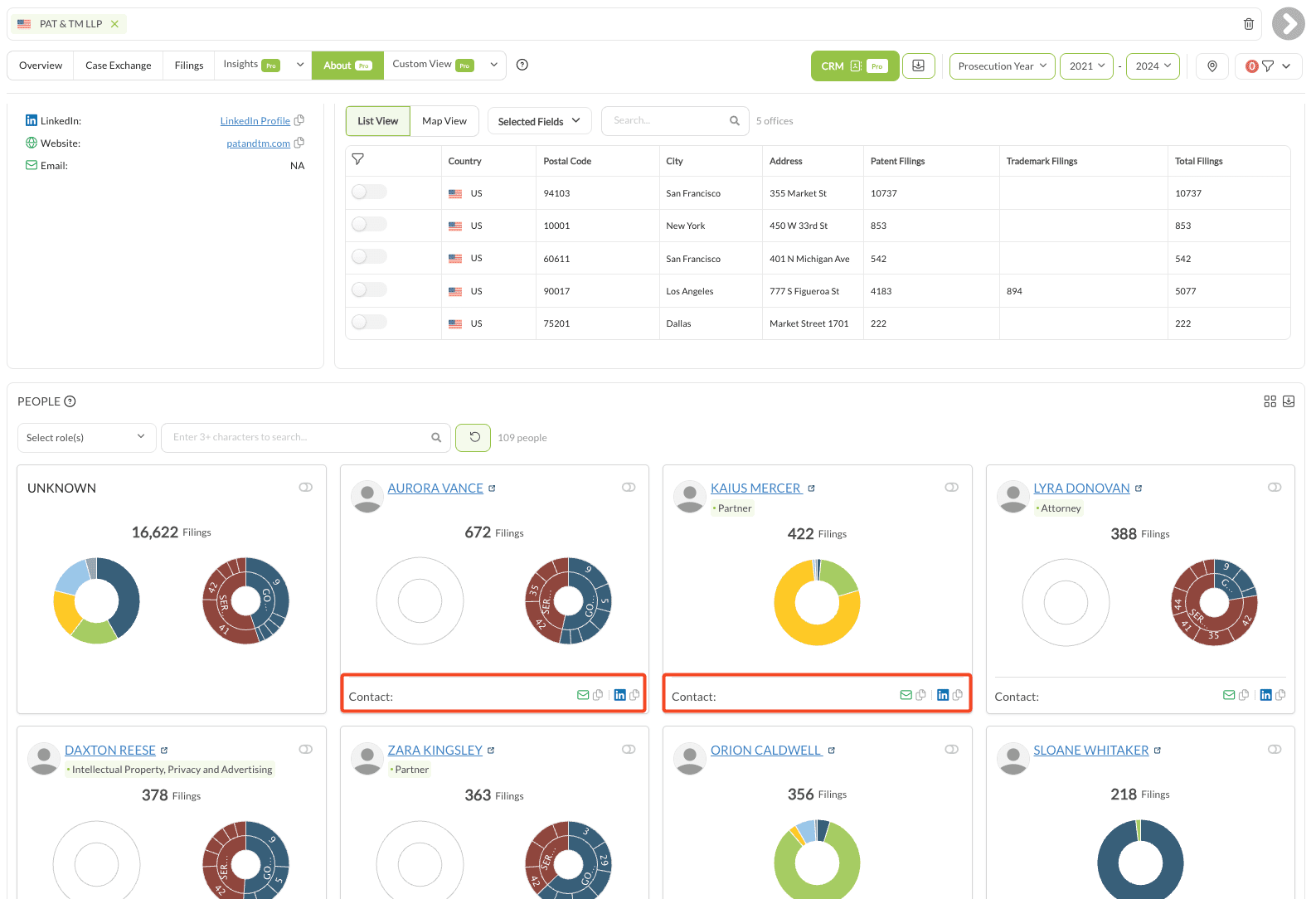1316x899 pixels.
Task: Expand the Selected Fields dropdown
Action: coord(539,121)
